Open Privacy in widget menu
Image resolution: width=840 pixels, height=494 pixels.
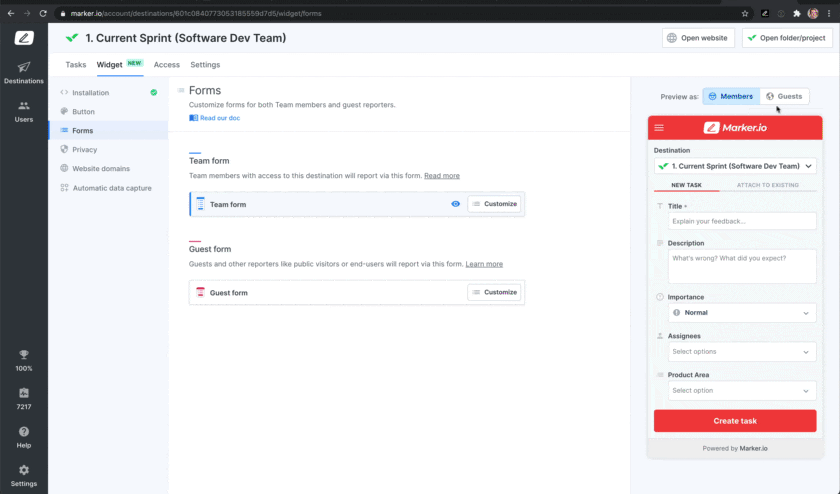[108, 149]
